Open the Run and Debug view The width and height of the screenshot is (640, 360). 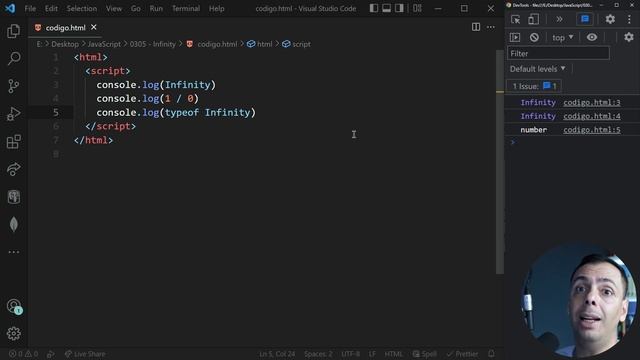click(13, 113)
